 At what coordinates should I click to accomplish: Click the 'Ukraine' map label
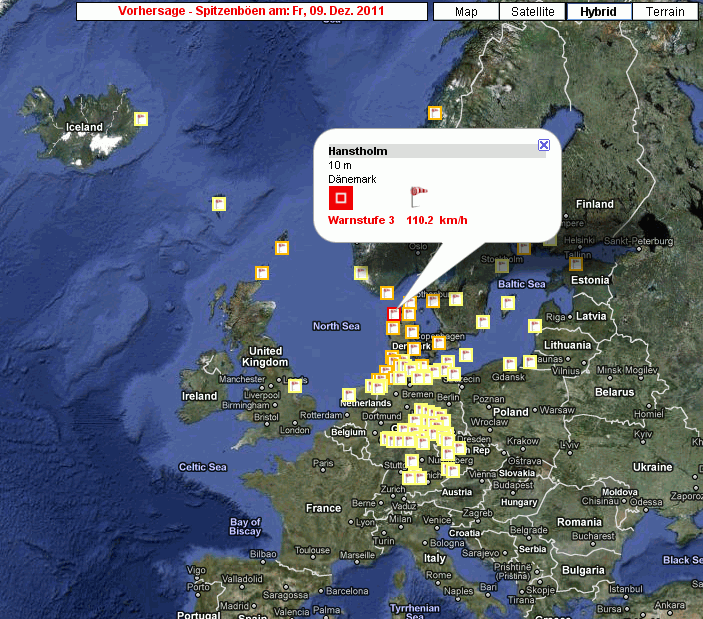coord(652,467)
